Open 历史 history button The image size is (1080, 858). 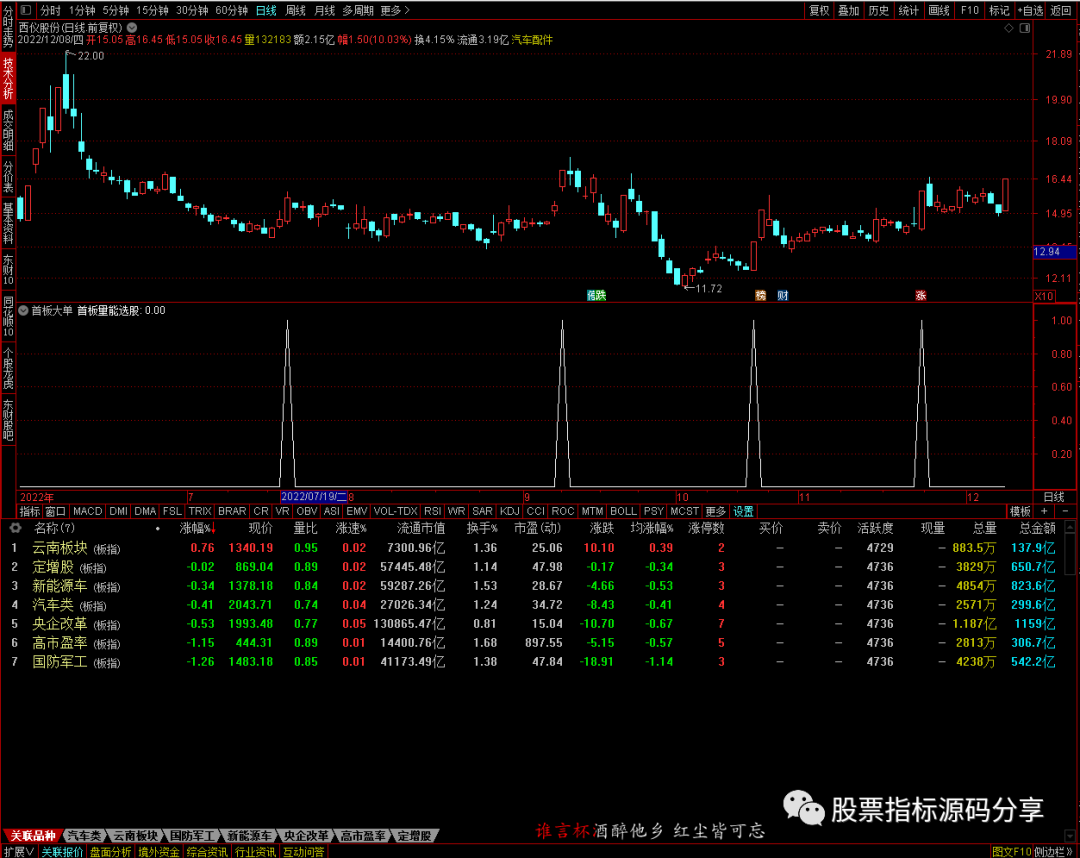click(878, 10)
